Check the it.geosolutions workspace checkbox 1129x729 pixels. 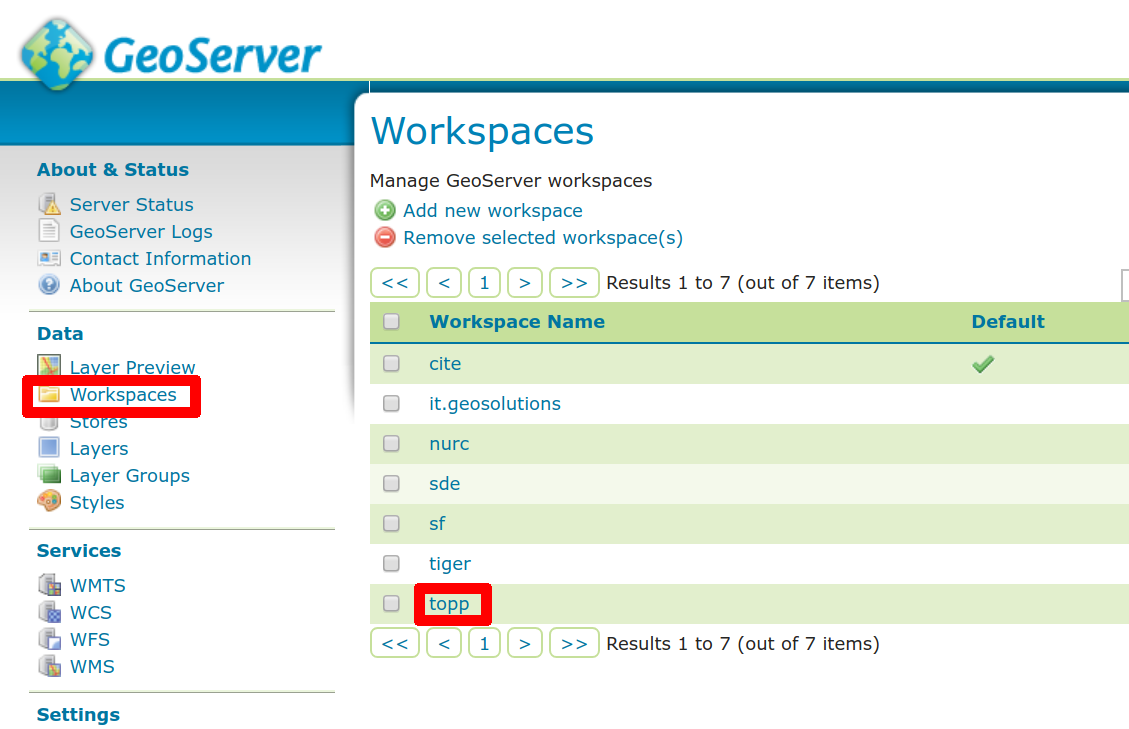click(x=391, y=403)
